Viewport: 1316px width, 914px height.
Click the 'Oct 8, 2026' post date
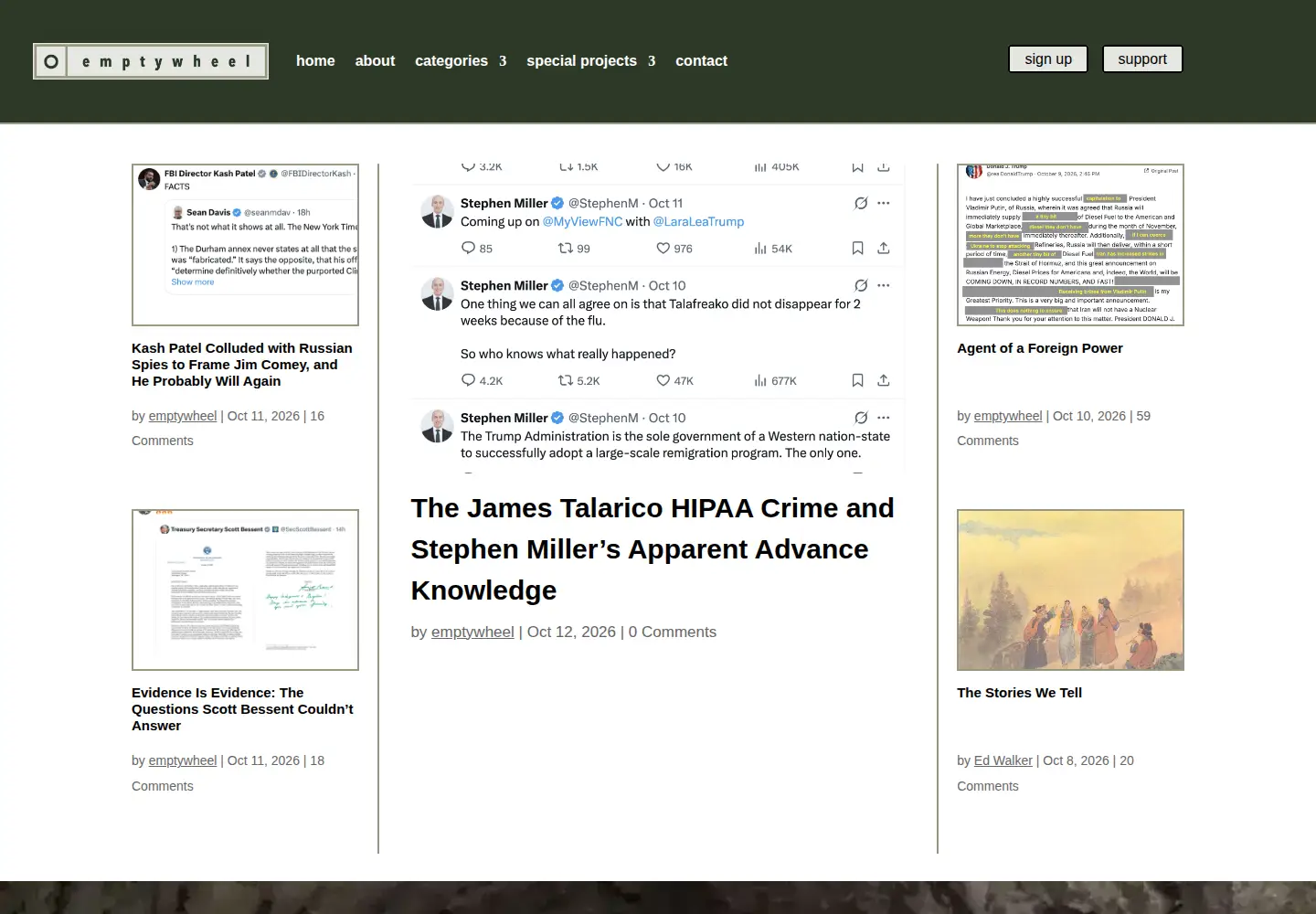click(x=1076, y=760)
